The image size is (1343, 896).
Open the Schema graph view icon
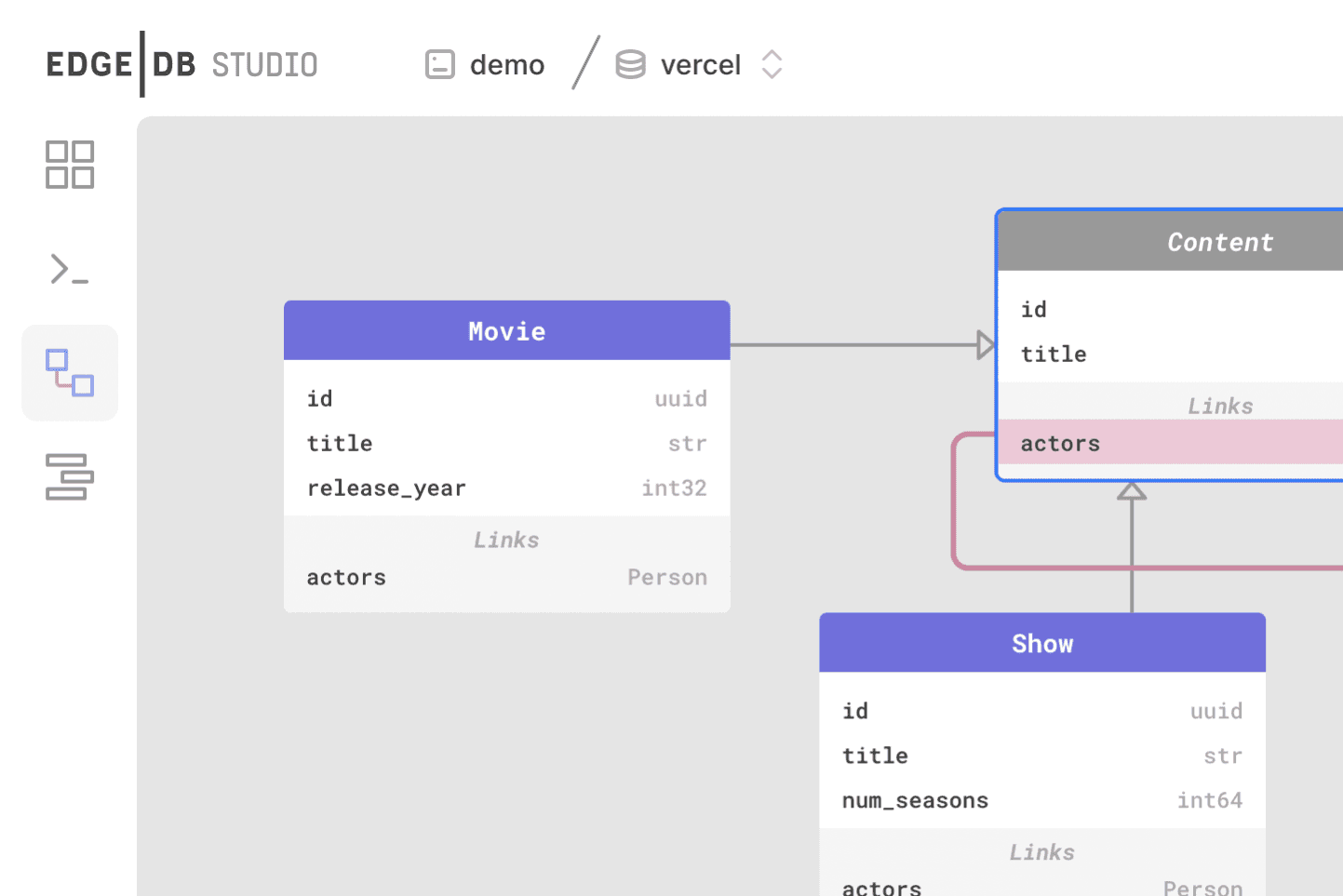[x=69, y=372]
